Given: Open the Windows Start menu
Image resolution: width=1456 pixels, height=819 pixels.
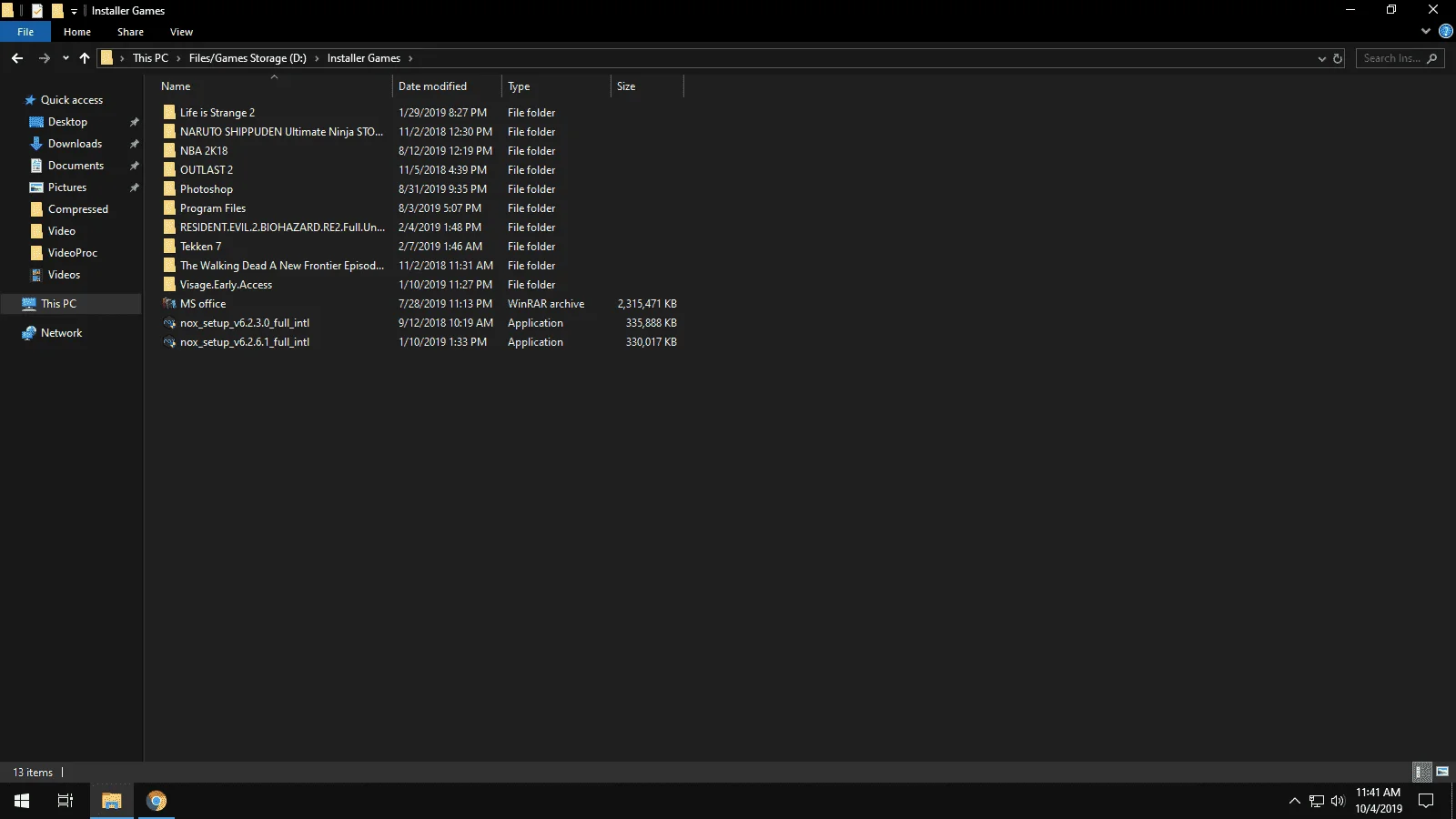Looking at the screenshot, I should [x=22, y=801].
